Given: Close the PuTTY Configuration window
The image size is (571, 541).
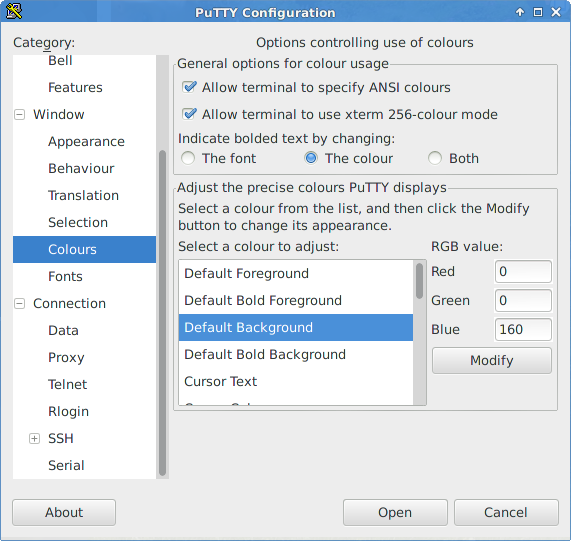Looking at the screenshot, I should [556, 12].
